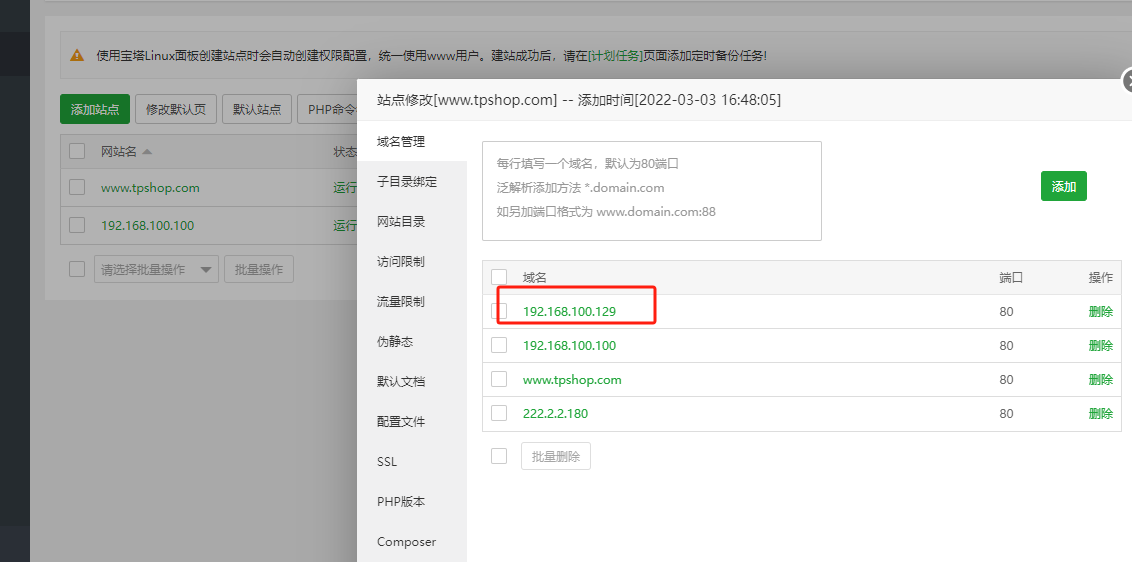This screenshot has width=1132, height=562.
Task: Click the domain name input textarea
Action: tap(651, 190)
